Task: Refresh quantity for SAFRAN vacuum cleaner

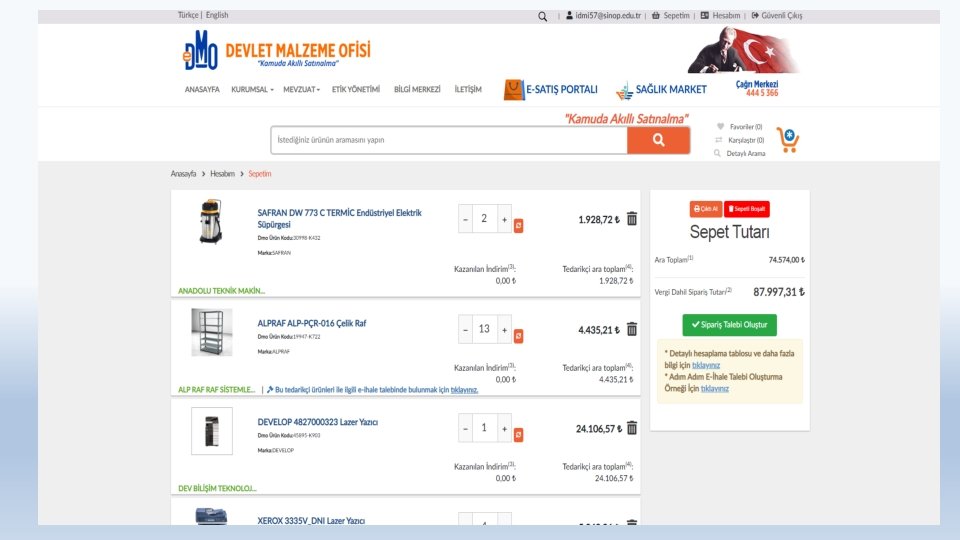Action: point(519,226)
